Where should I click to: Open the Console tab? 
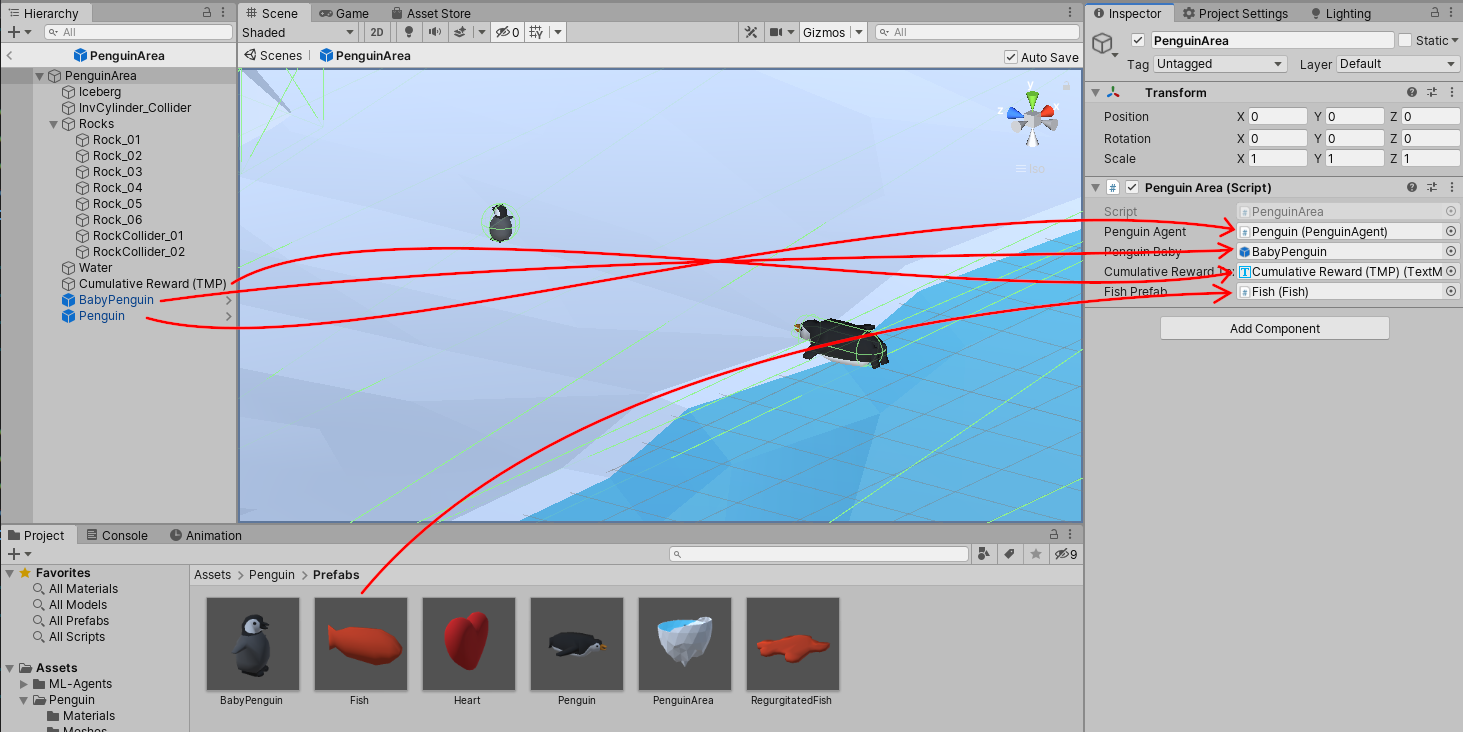pos(116,535)
